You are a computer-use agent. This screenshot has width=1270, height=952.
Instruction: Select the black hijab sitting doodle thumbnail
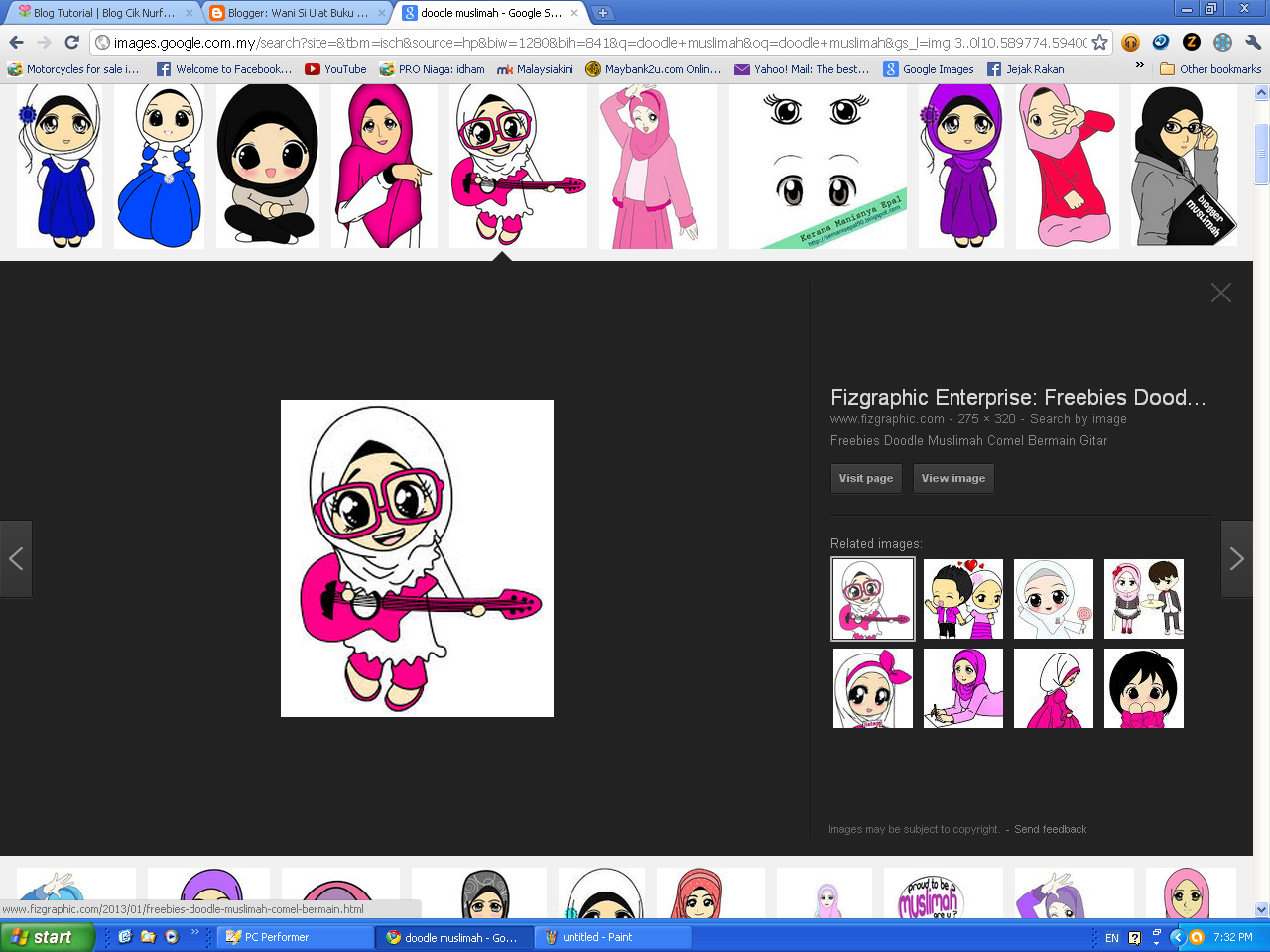[x=268, y=166]
